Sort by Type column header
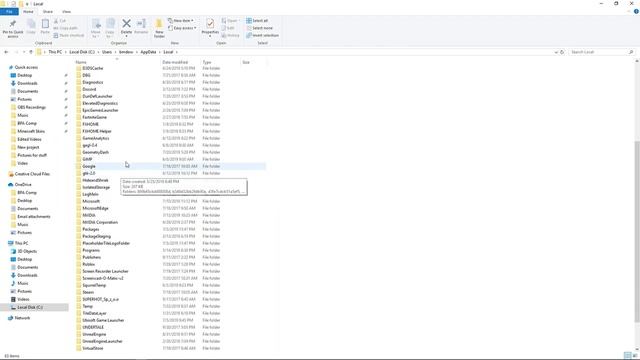640x360 pixels. [207, 62]
